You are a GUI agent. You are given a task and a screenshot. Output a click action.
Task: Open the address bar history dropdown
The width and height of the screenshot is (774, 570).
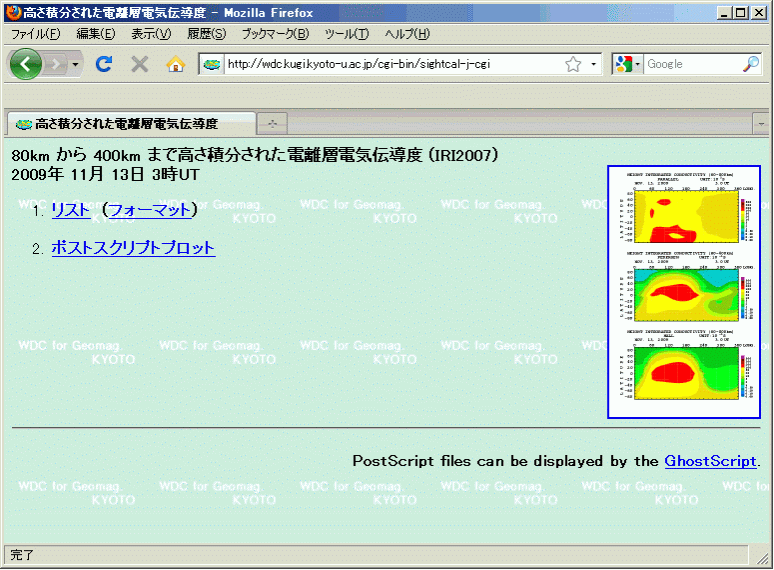click(593, 64)
